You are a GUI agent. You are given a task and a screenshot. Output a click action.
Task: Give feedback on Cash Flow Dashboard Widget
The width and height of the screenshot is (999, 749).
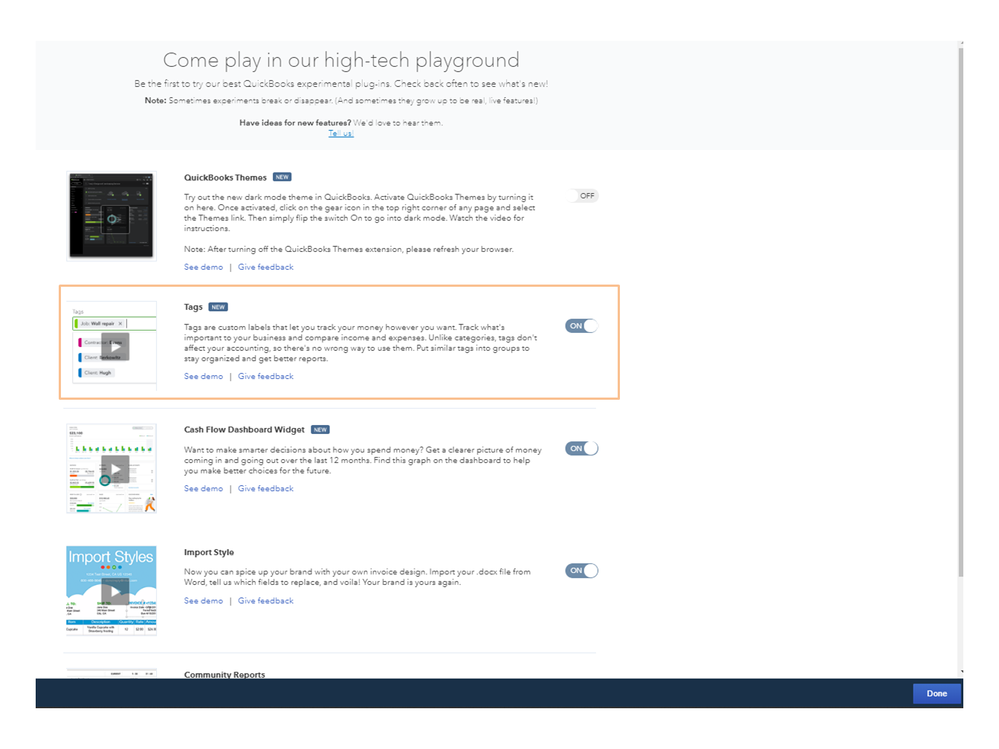point(266,489)
